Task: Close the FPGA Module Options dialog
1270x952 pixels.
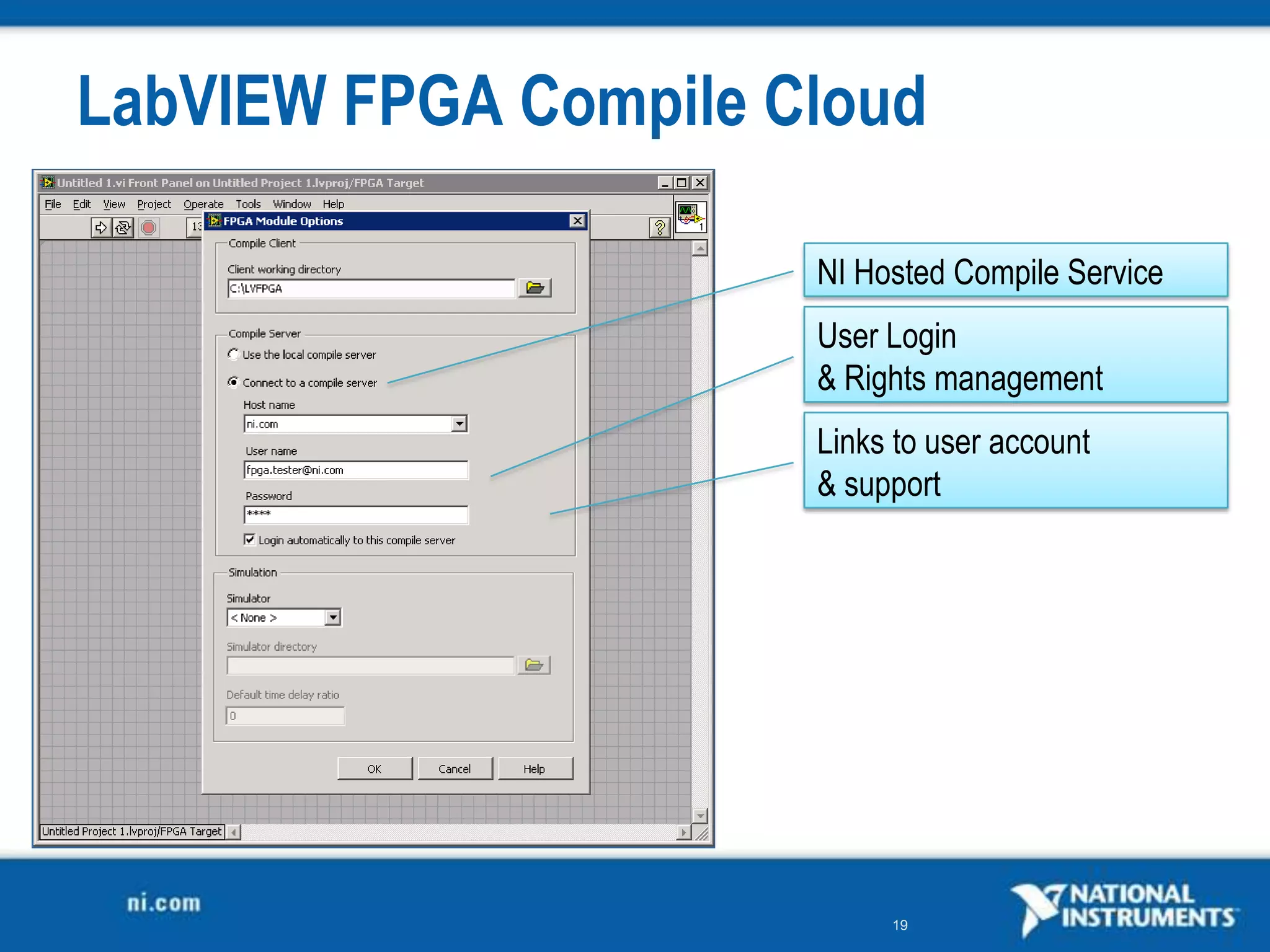Action: [577, 221]
